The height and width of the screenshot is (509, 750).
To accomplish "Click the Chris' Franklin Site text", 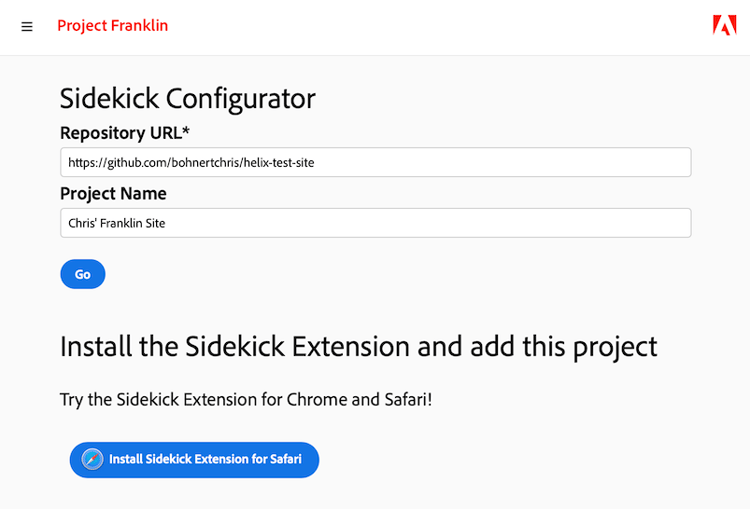I will pyautogui.click(x=117, y=223).
